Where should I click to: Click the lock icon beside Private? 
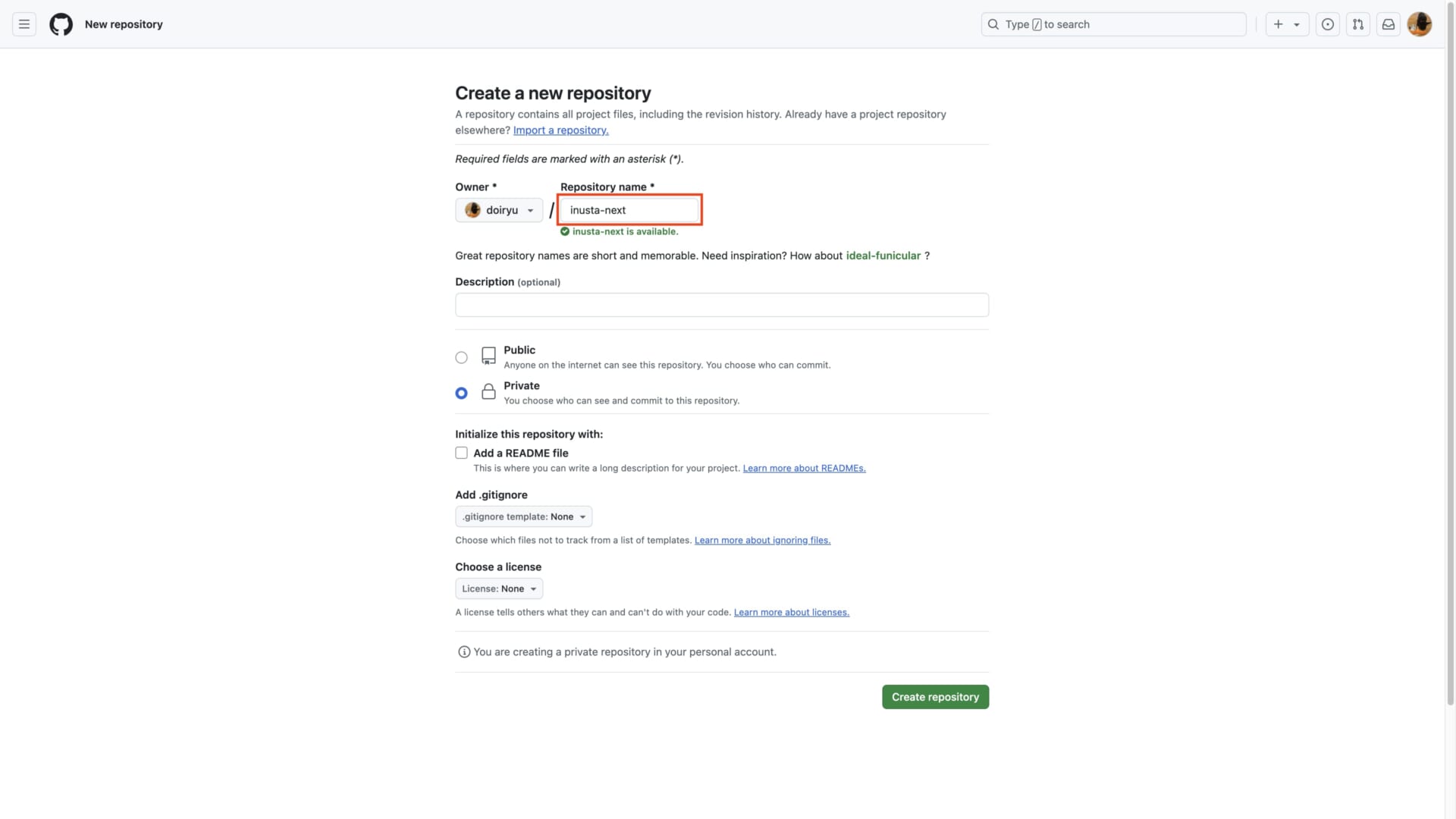(x=488, y=391)
